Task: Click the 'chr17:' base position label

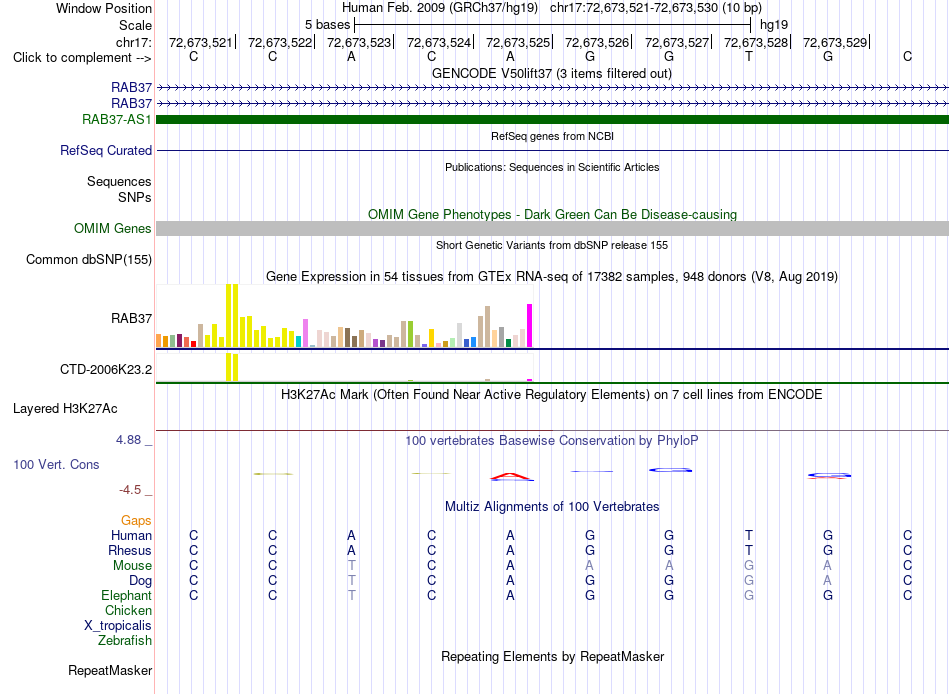Action: (134, 42)
